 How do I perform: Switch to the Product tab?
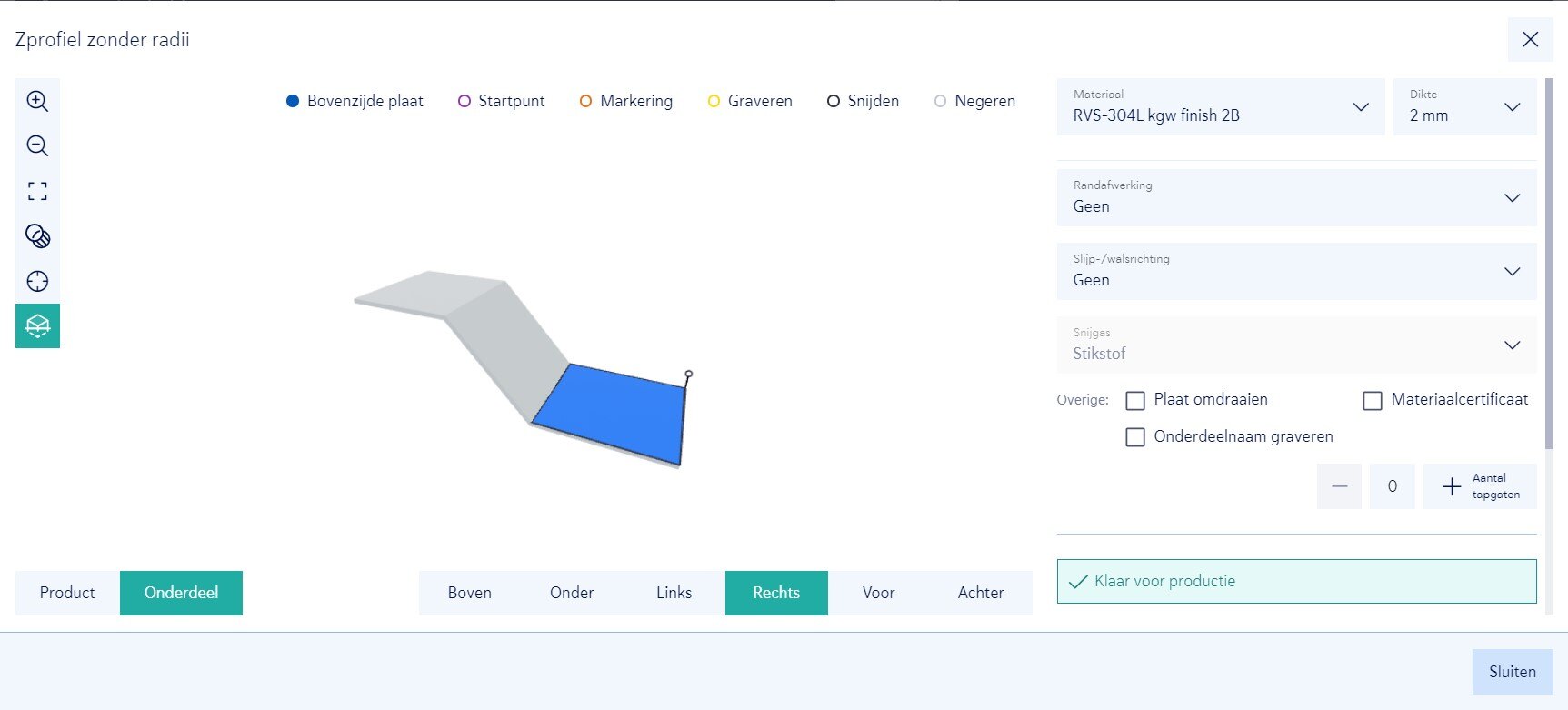point(67,593)
